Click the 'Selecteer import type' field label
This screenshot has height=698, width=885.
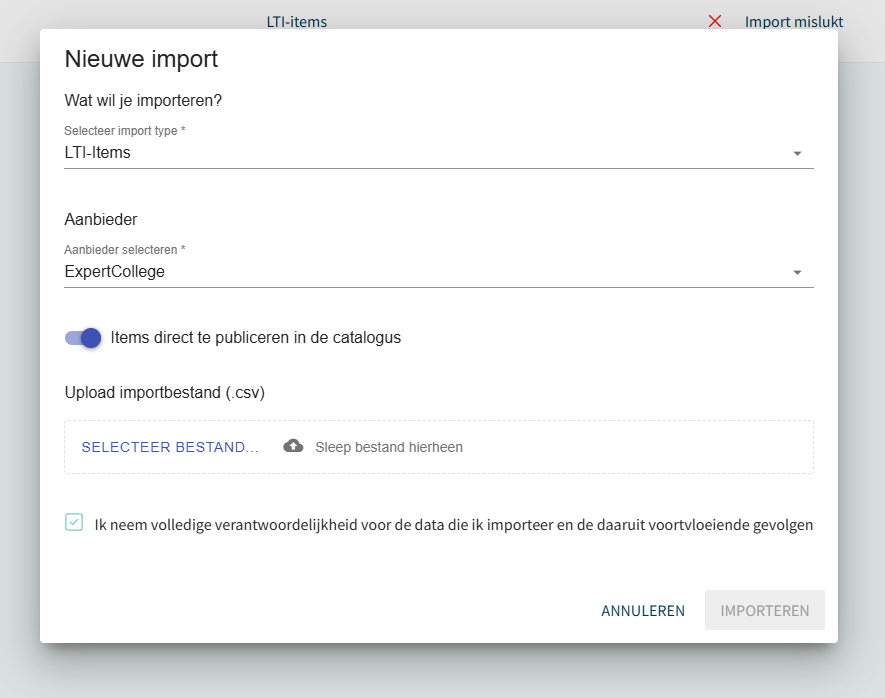[124, 131]
